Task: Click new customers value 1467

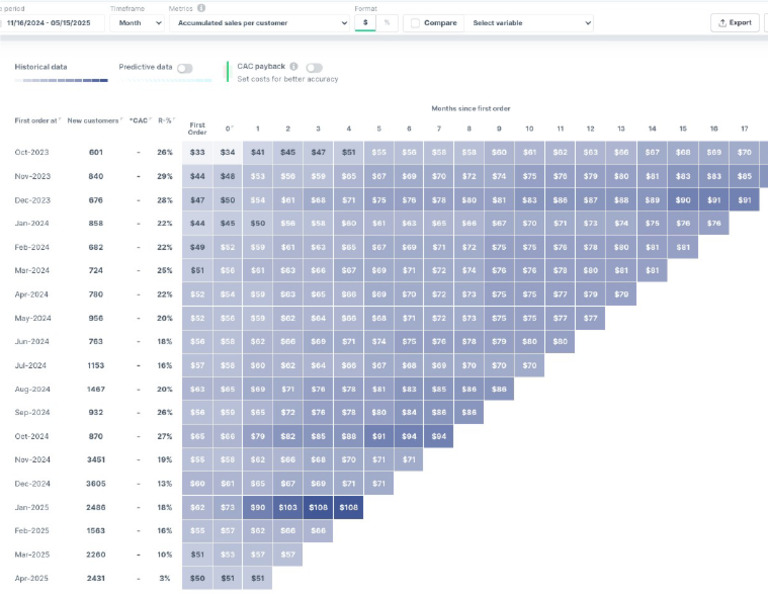Action: pos(96,389)
